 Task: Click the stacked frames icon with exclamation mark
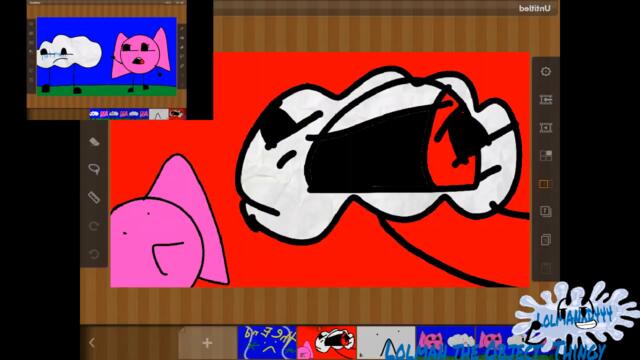point(546,211)
